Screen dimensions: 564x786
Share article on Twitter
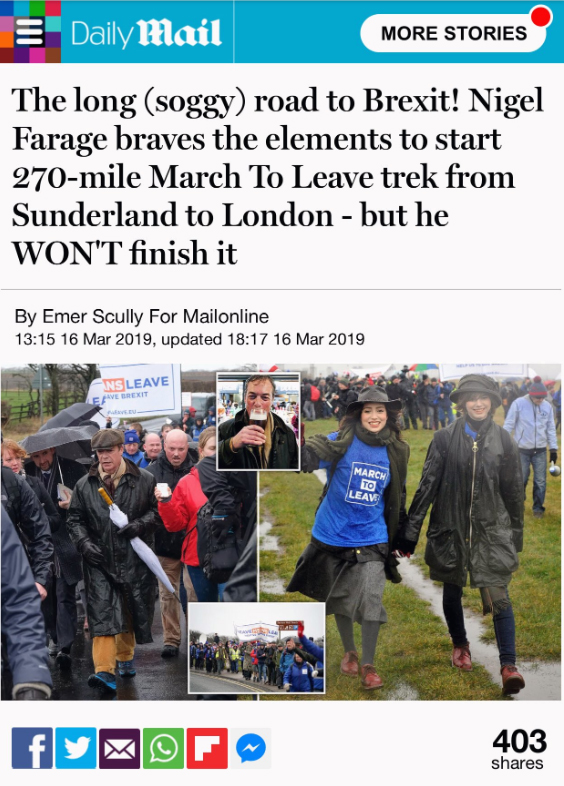pyautogui.click(x=76, y=748)
